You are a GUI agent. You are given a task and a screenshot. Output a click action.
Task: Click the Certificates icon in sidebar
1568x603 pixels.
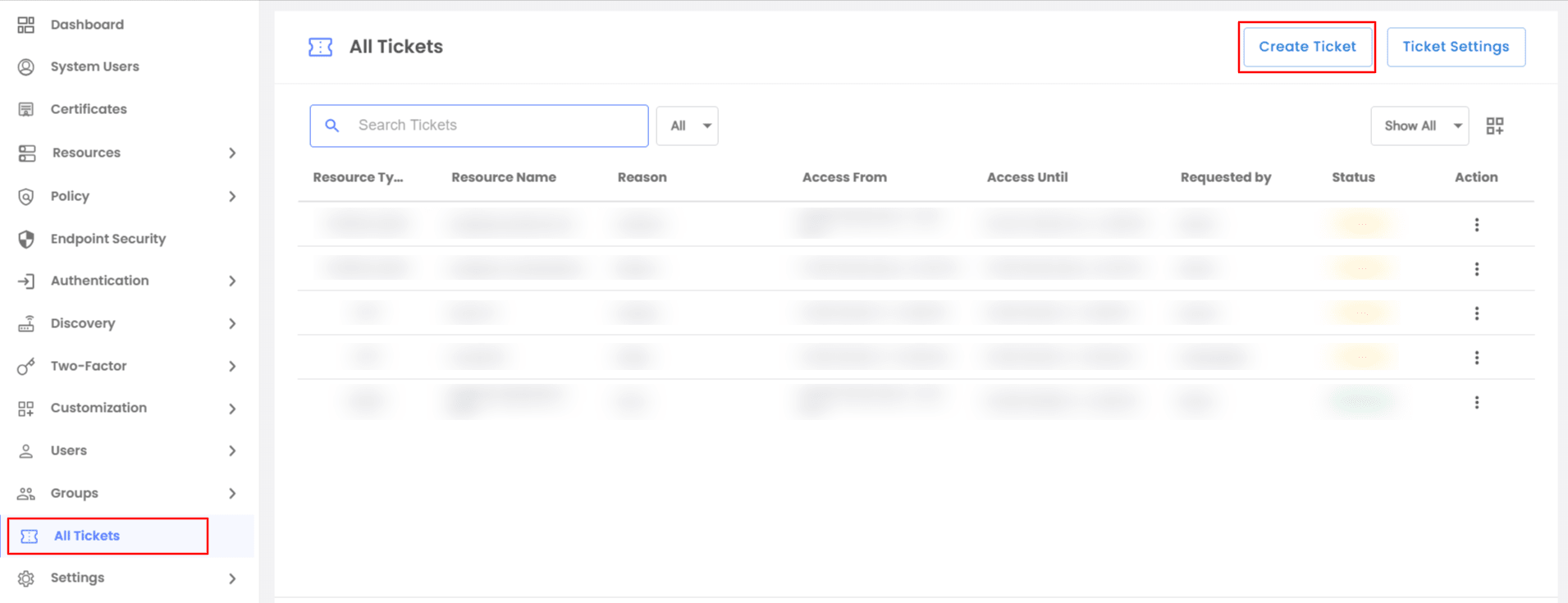click(x=26, y=109)
